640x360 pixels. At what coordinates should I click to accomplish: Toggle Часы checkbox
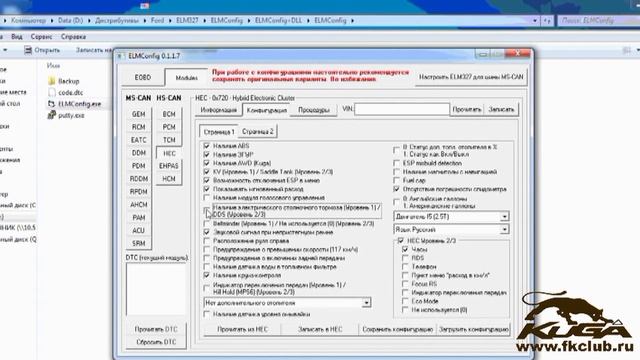(405, 249)
